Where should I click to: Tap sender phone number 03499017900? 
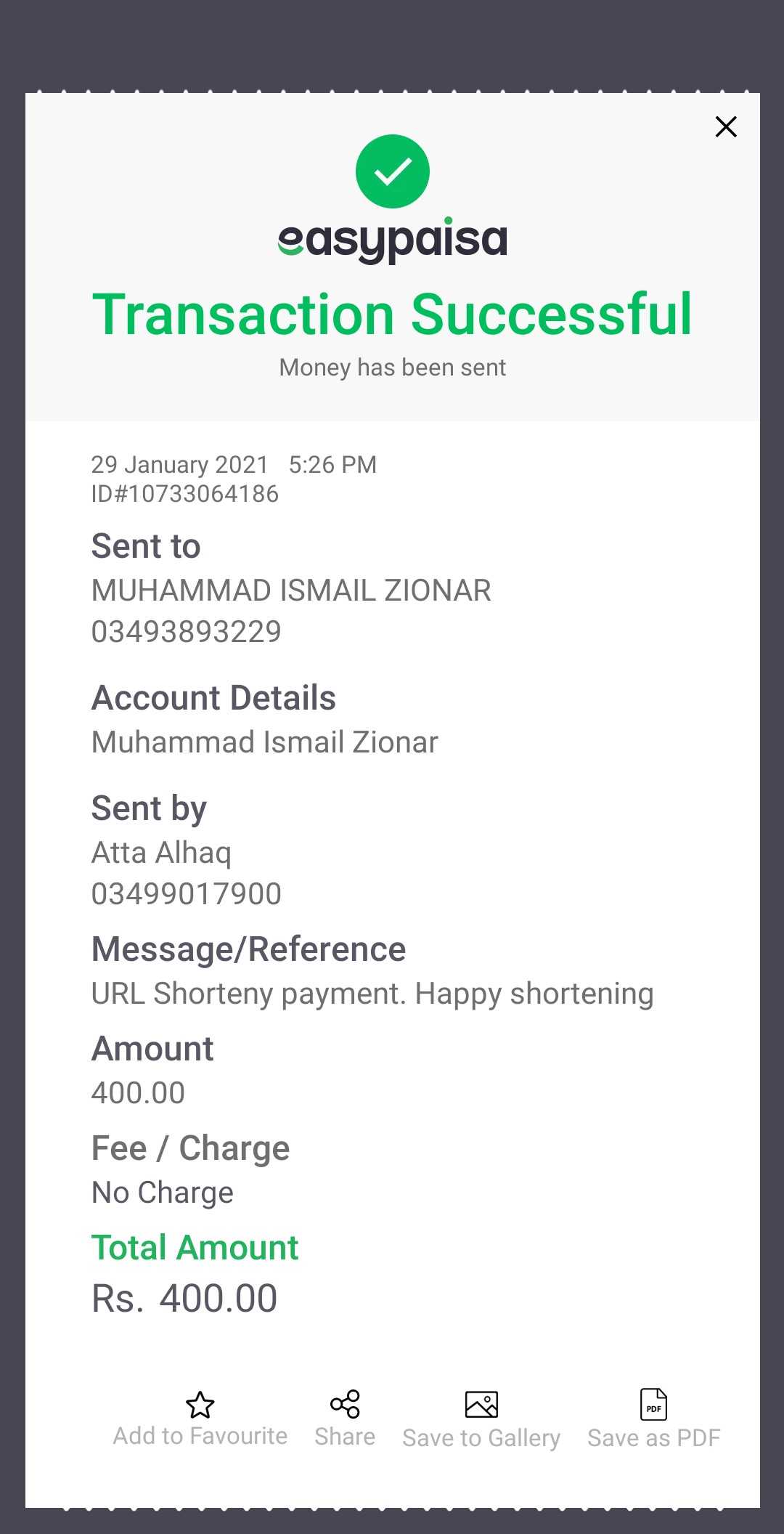[x=187, y=894]
